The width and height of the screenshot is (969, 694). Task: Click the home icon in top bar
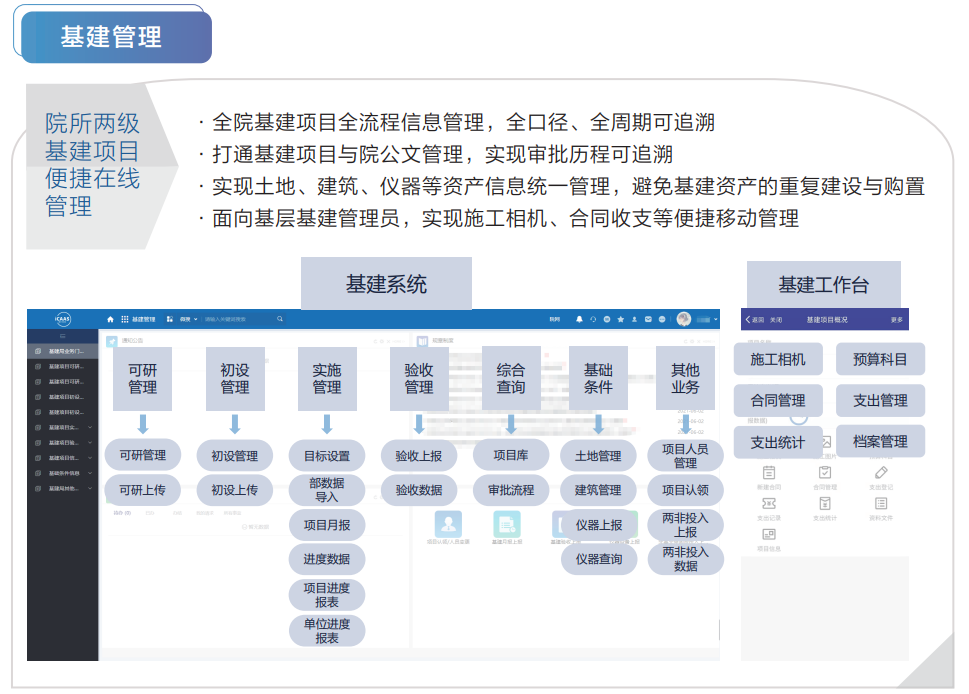point(111,319)
